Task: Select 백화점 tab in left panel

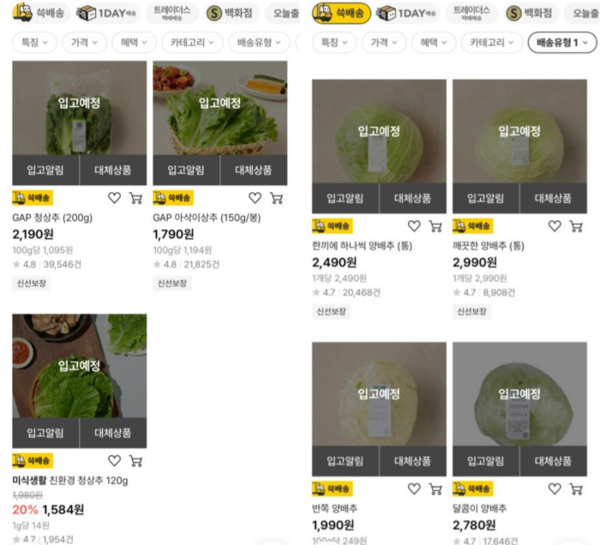Action: 230,13
